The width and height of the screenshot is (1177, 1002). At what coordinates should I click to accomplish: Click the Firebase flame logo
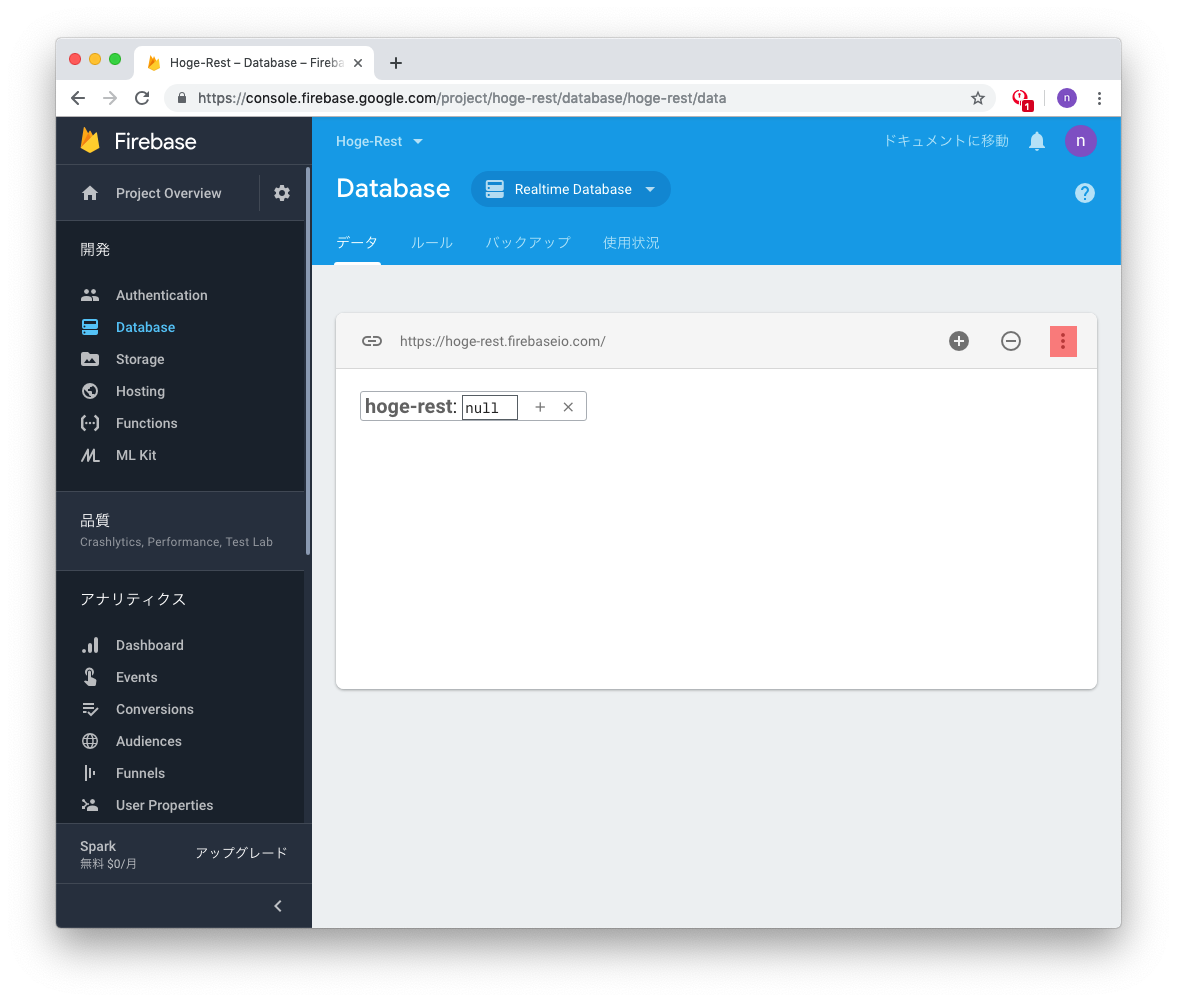pos(90,140)
